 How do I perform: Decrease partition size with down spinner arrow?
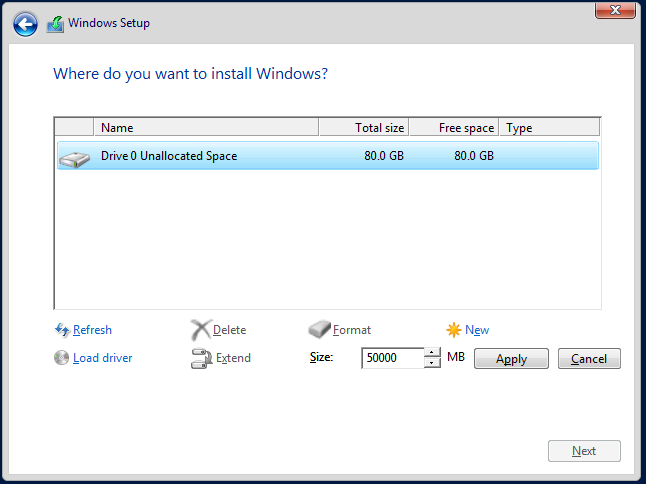click(432, 363)
